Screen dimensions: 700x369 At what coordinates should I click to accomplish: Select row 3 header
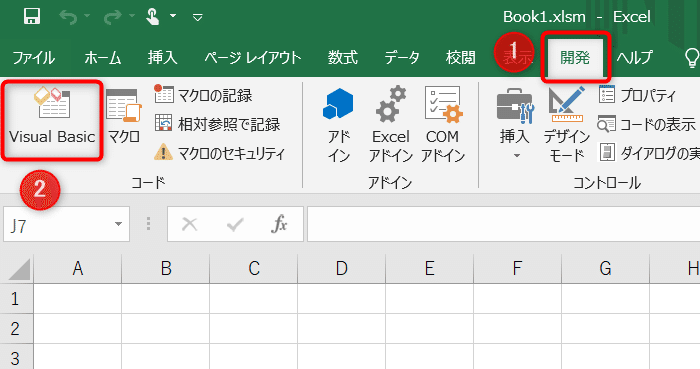16,357
